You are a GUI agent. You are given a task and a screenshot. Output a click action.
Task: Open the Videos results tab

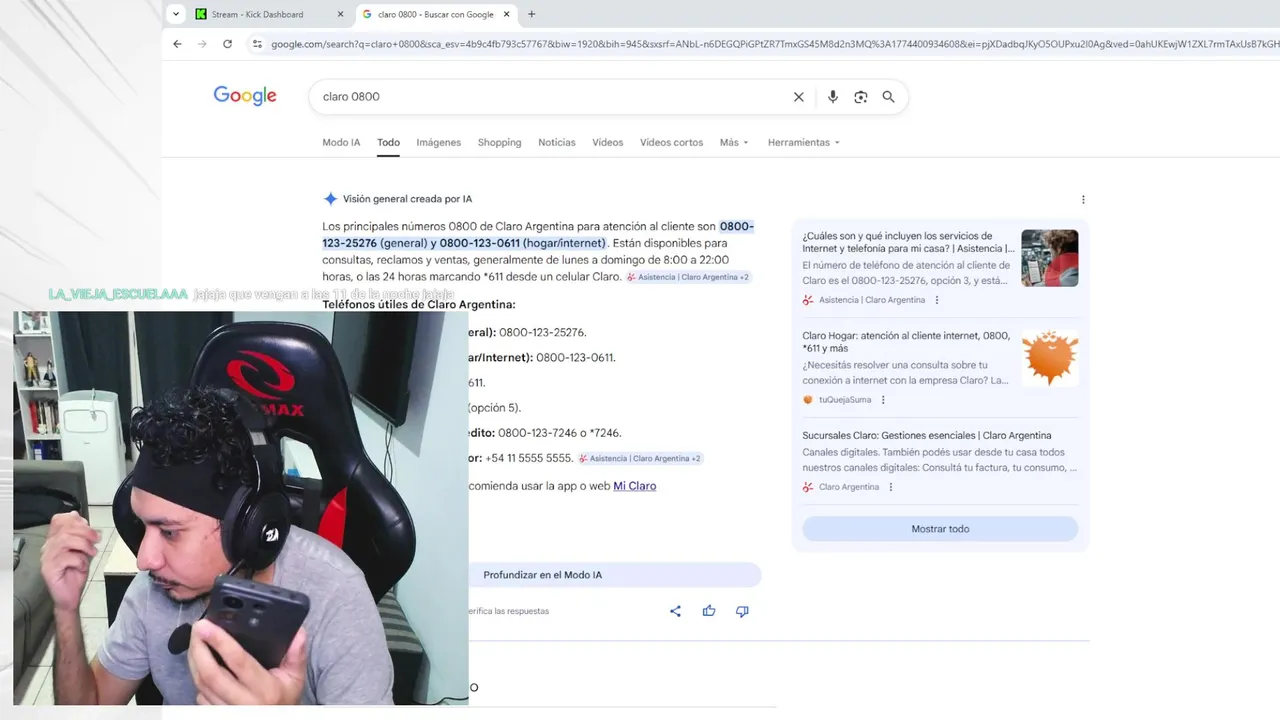pyautogui.click(x=607, y=142)
